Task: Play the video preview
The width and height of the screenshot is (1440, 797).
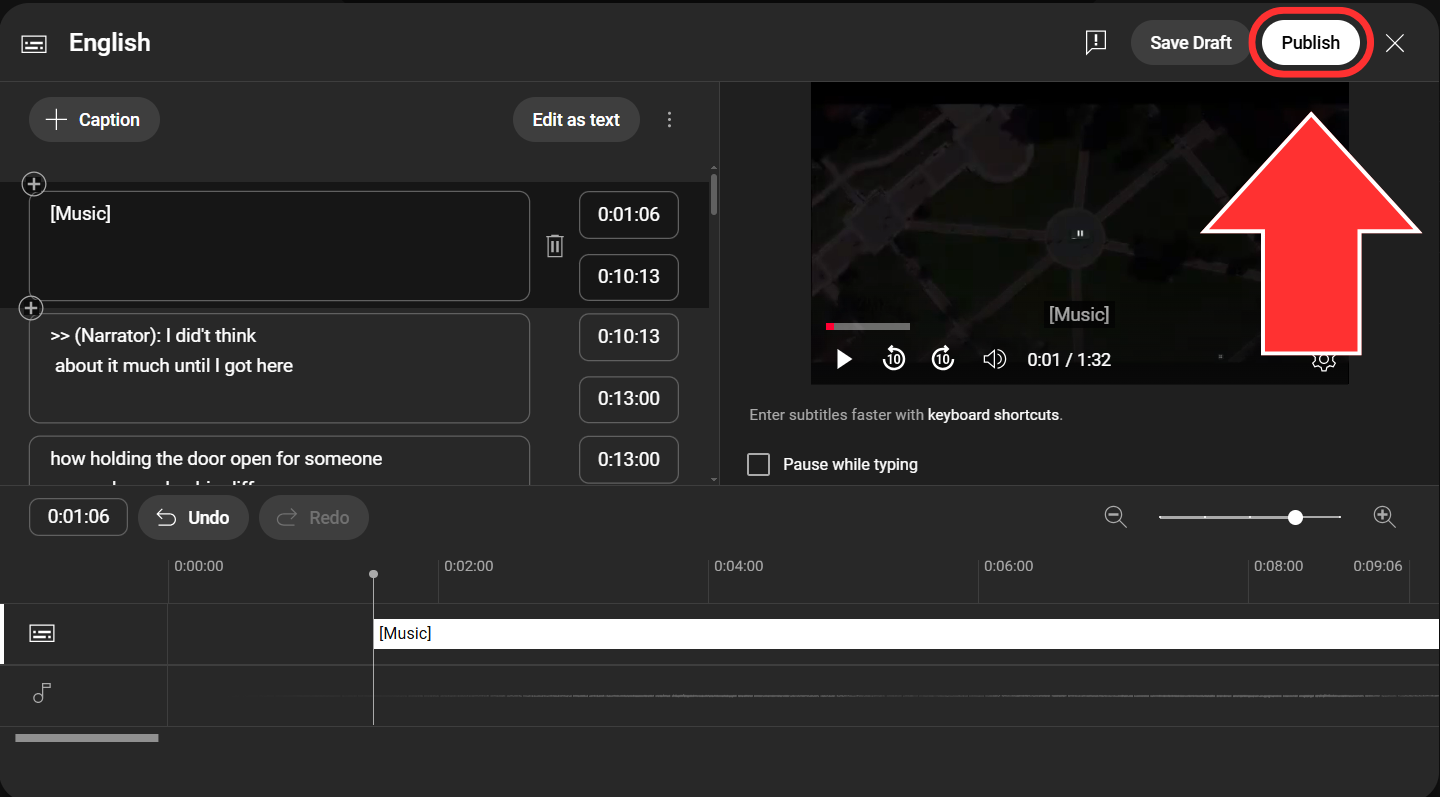Action: pyautogui.click(x=844, y=360)
